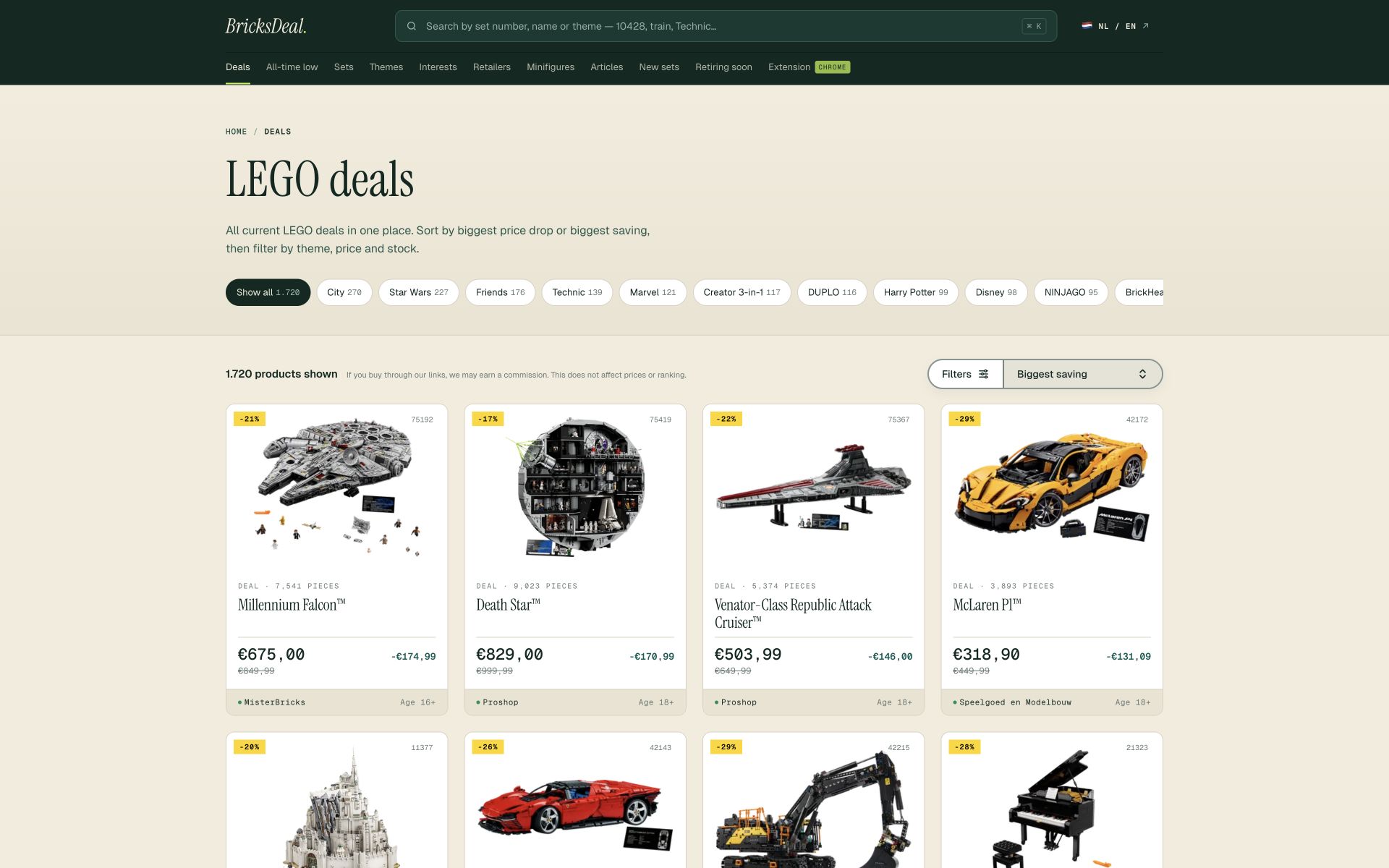Open the Biggest saving sort dropdown

(x=1082, y=374)
